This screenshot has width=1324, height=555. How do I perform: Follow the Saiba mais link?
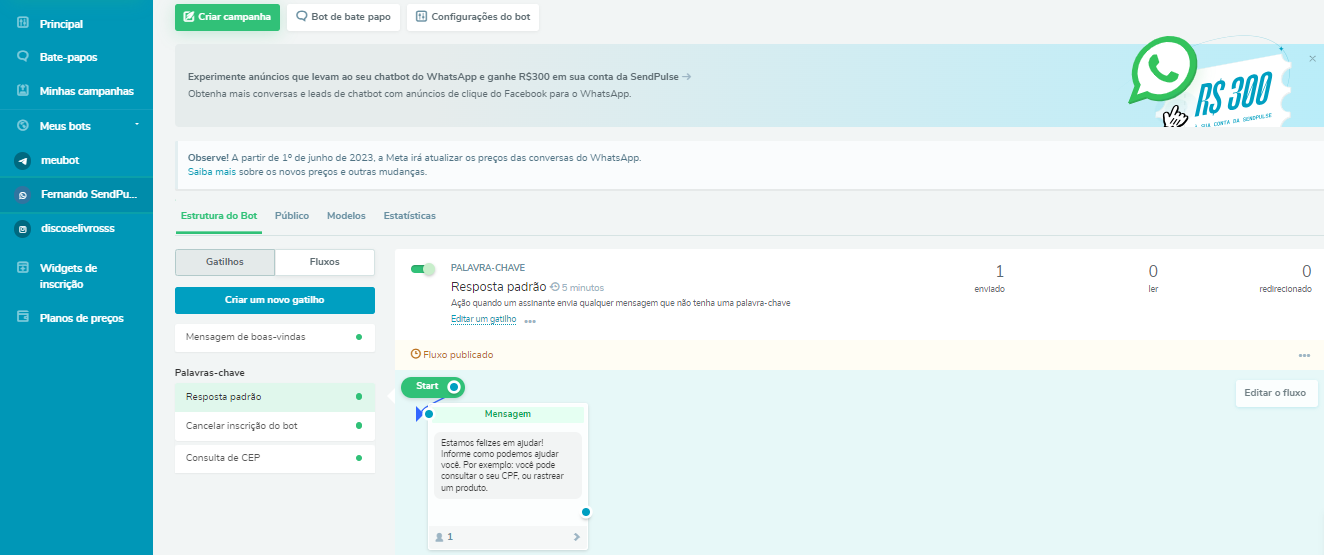pos(212,172)
